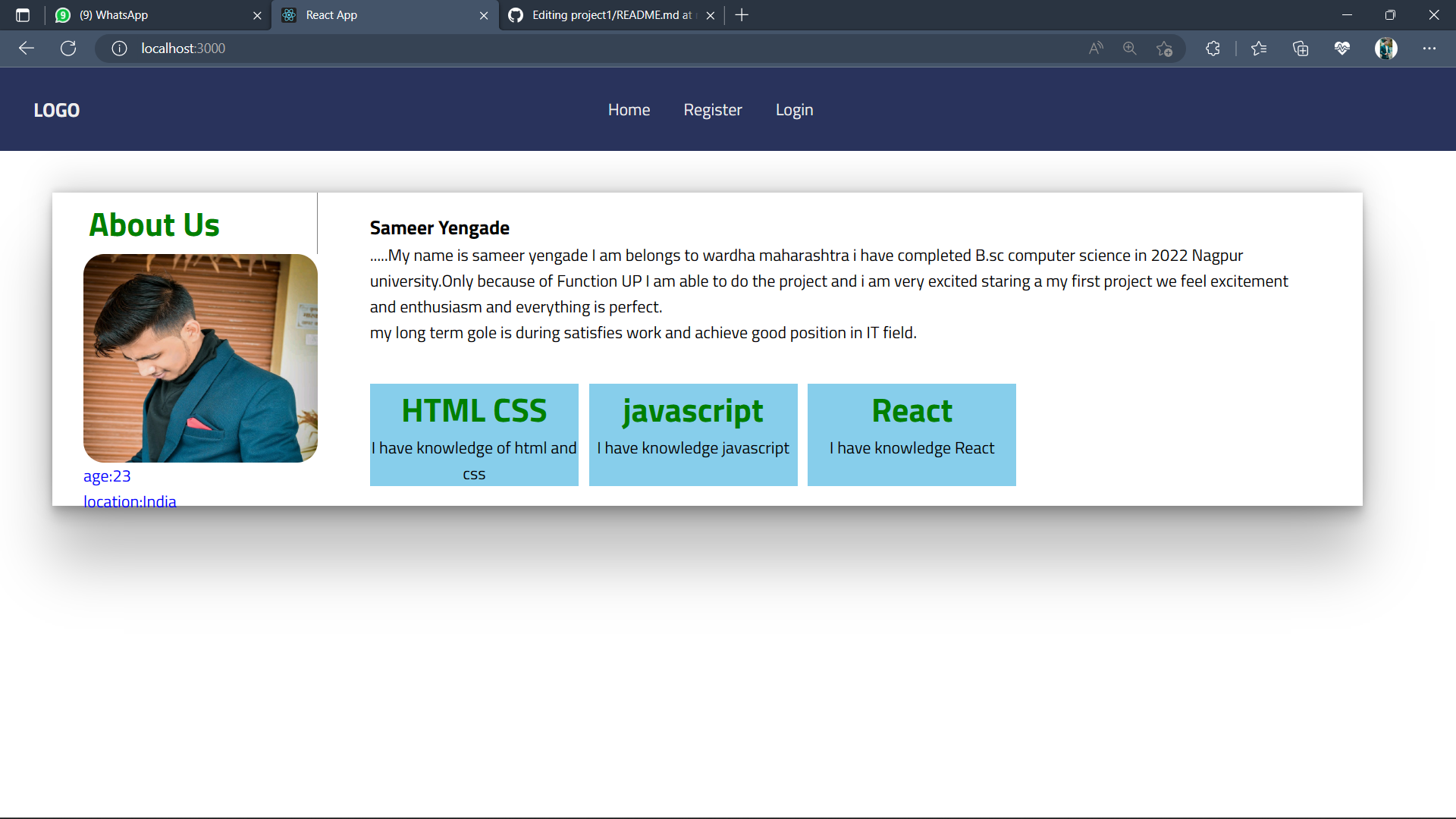
Task: Click inside the address bar
Action: pos(455,48)
